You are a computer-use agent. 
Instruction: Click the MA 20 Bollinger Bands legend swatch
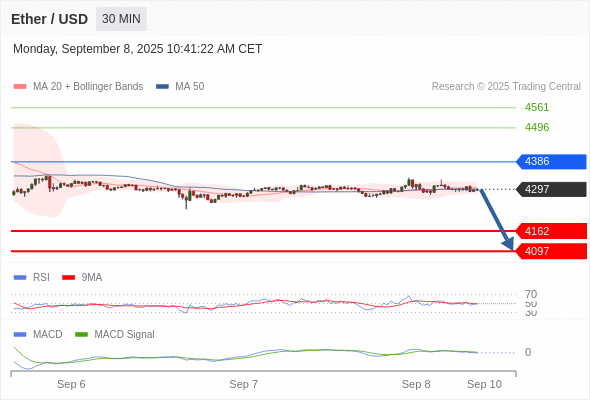pyautogui.click(x=20, y=87)
